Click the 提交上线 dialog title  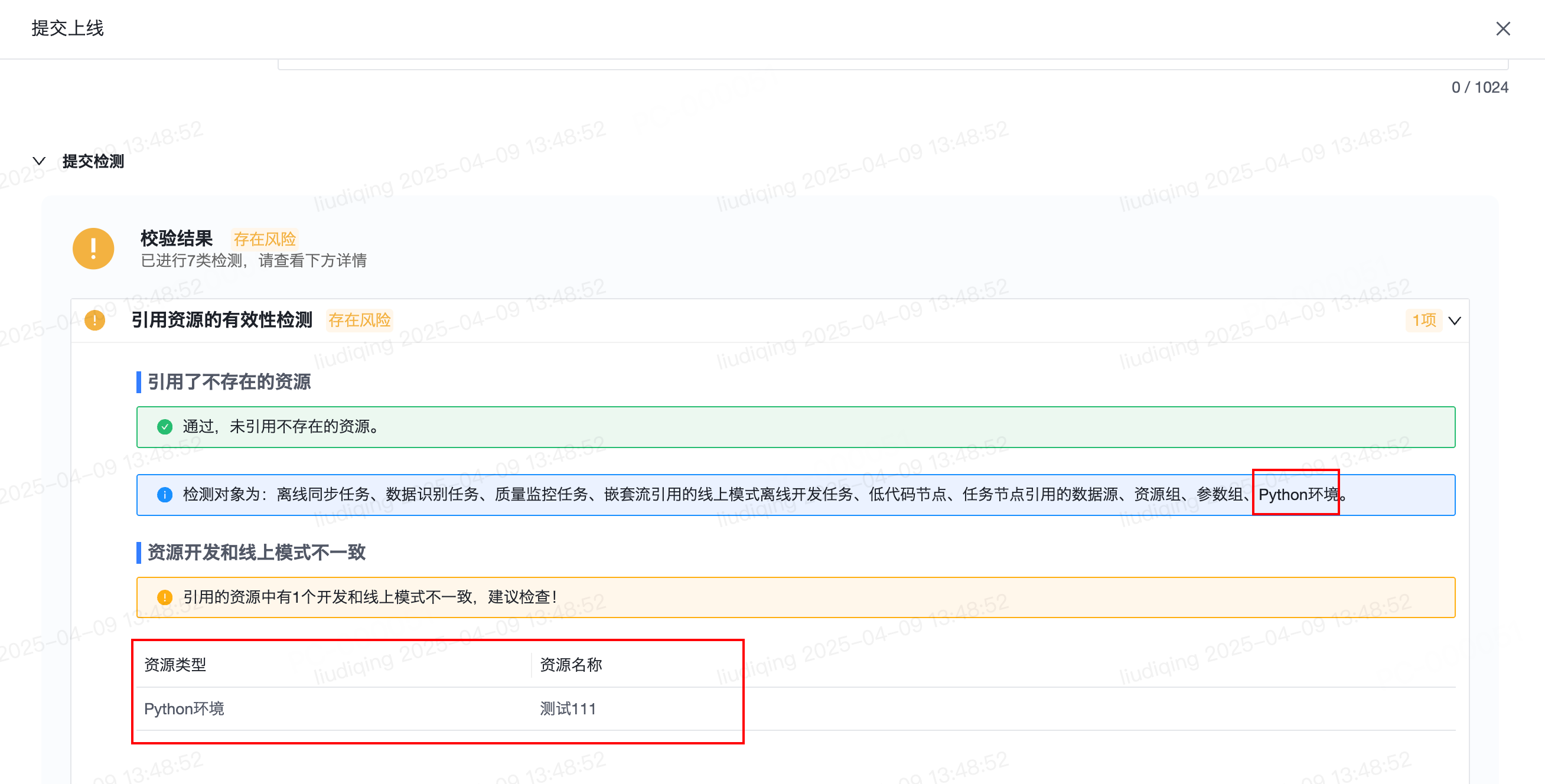[68, 28]
